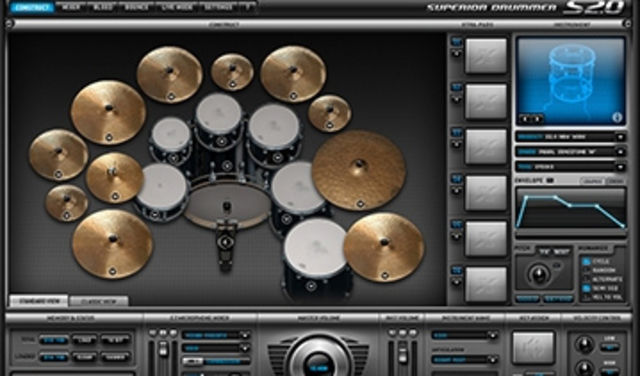Open the Articulation dropdown
The width and height of the screenshot is (640, 376).
[464, 360]
